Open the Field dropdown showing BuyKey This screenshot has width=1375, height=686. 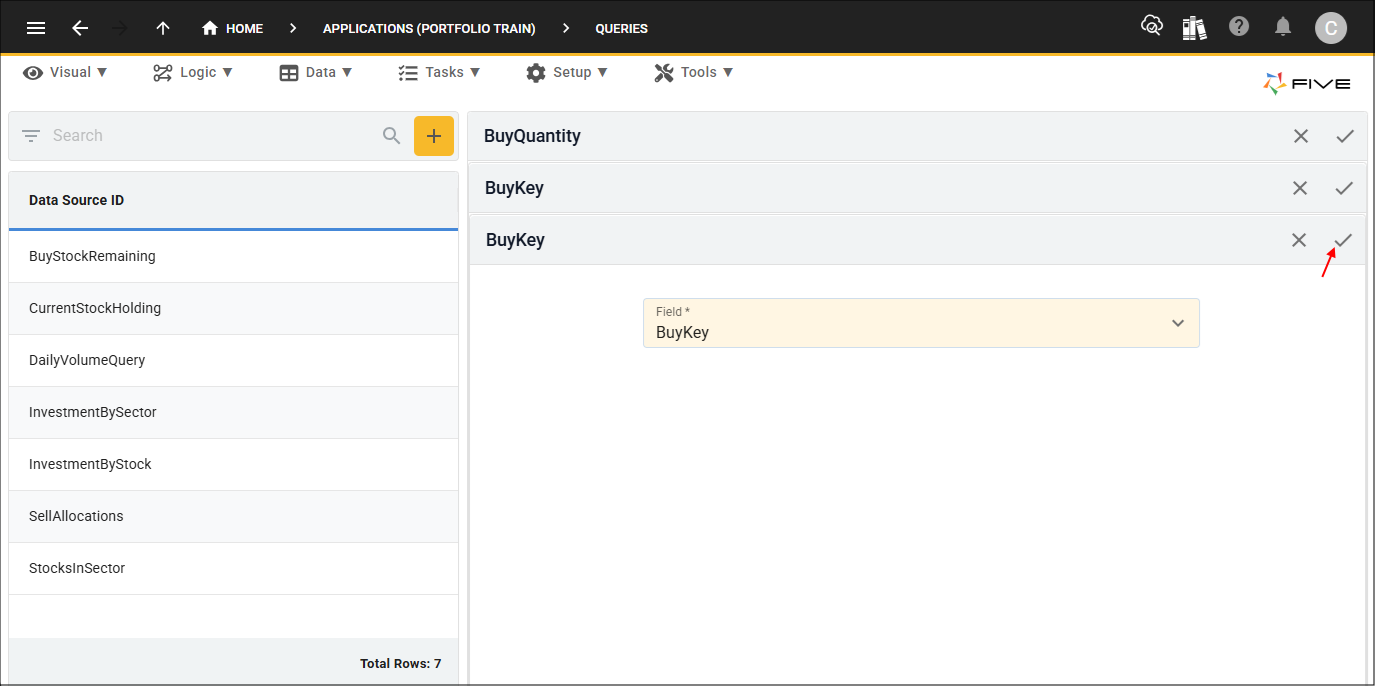[921, 323]
